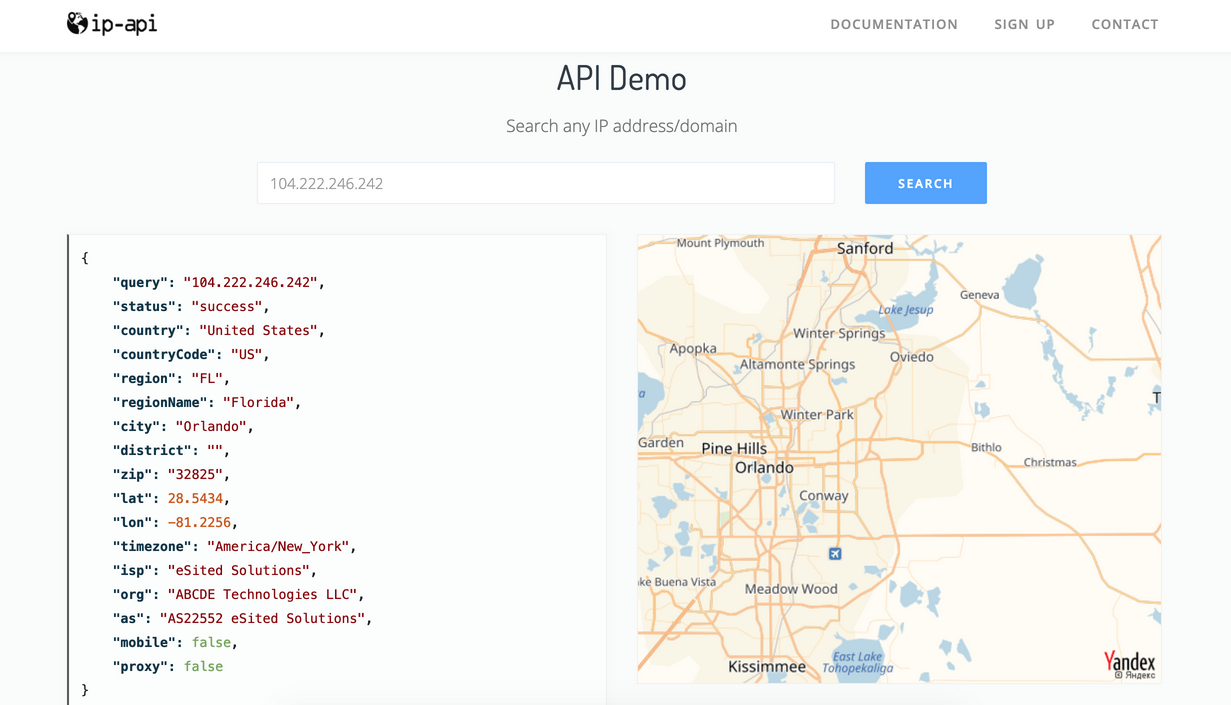Click Winter Park on the map
The height and width of the screenshot is (705, 1231).
pyautogui.click(x=817, y=414)
